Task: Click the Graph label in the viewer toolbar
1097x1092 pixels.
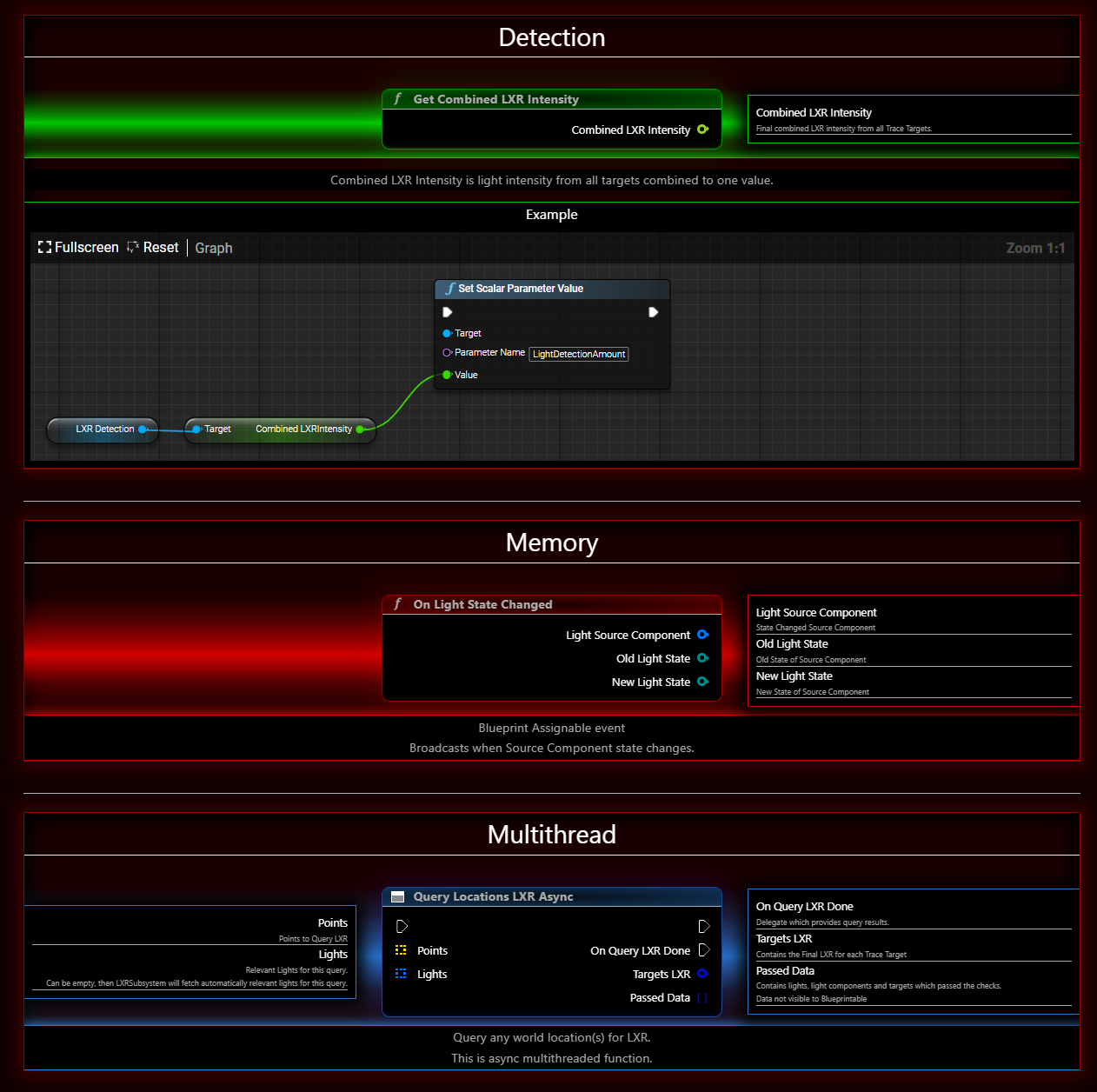Action: [214, 248]
